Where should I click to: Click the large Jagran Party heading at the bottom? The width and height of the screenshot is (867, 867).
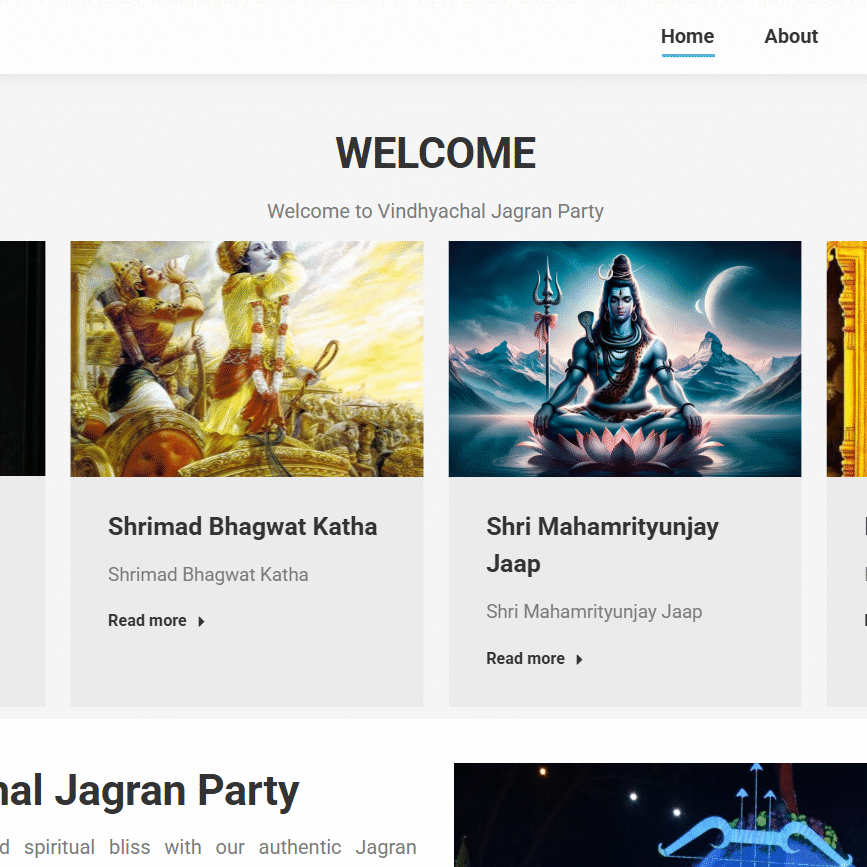pyautogui.click(x=150, y=791)
